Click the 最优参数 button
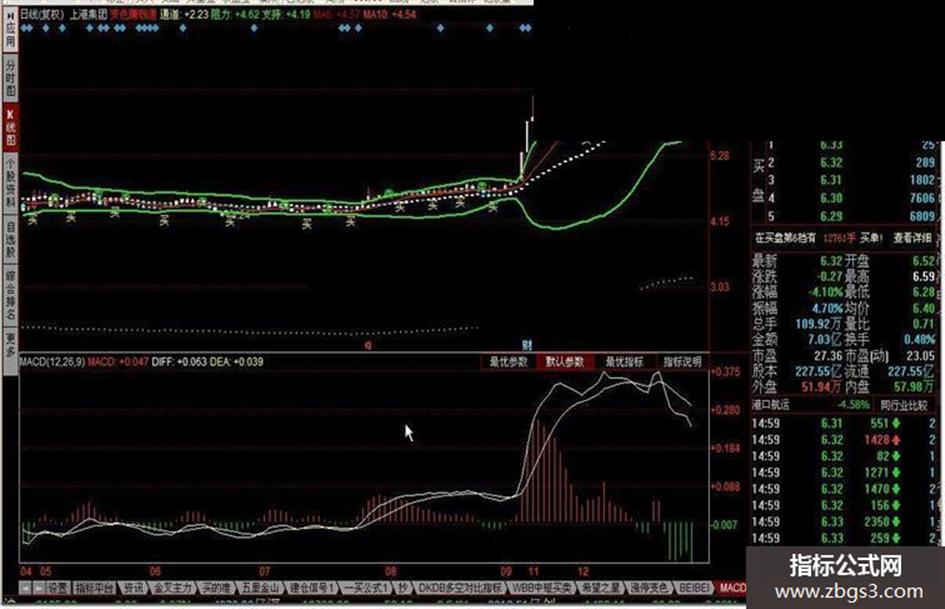 tap(508, 361)
